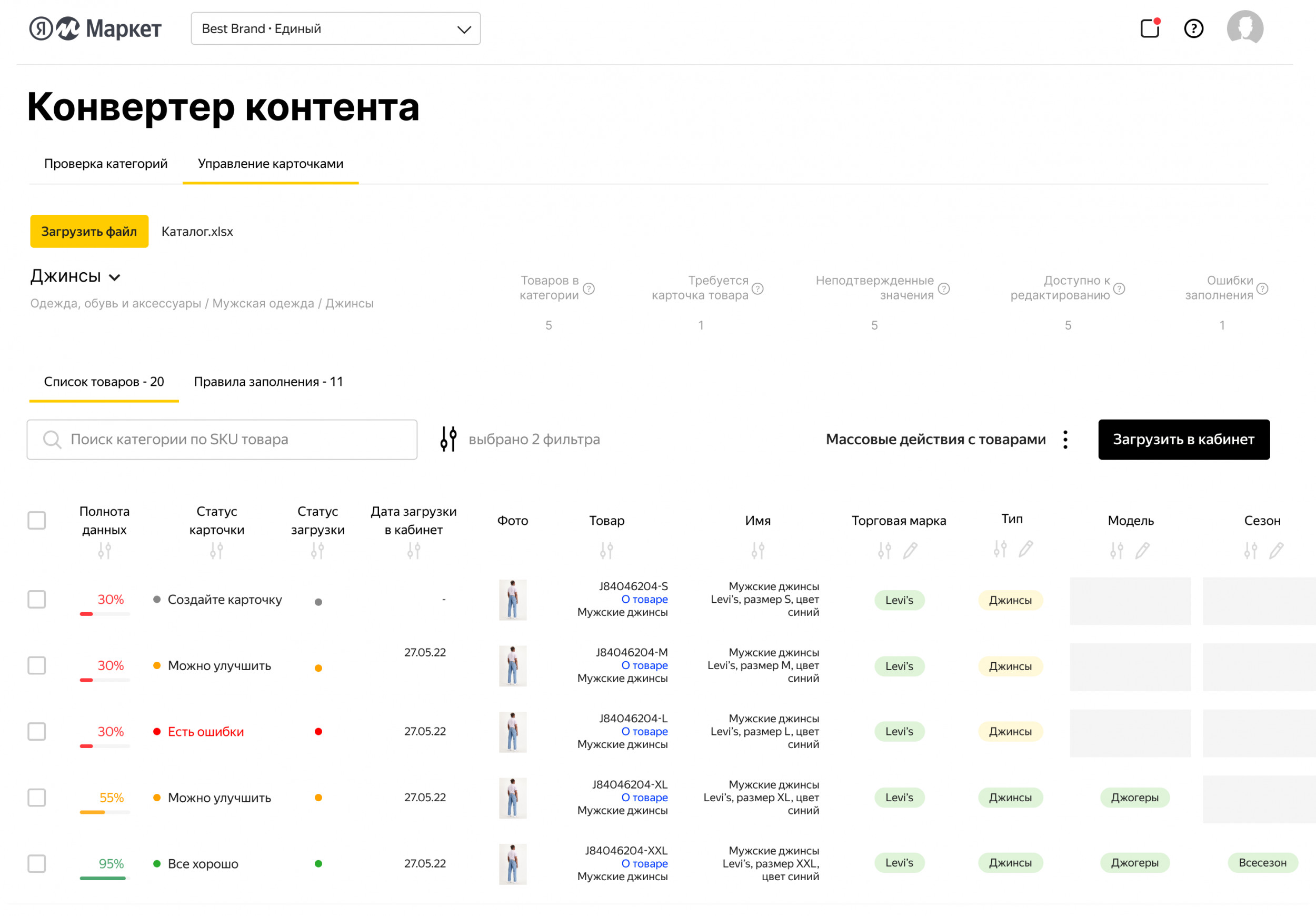Check the row for J84046204-S

tap(37, 599)
